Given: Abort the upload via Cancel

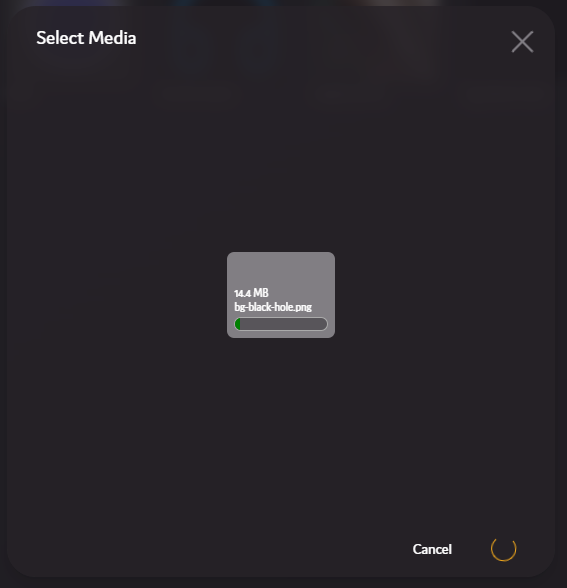Looking at the screenshot, I should [x=432, y=549].
